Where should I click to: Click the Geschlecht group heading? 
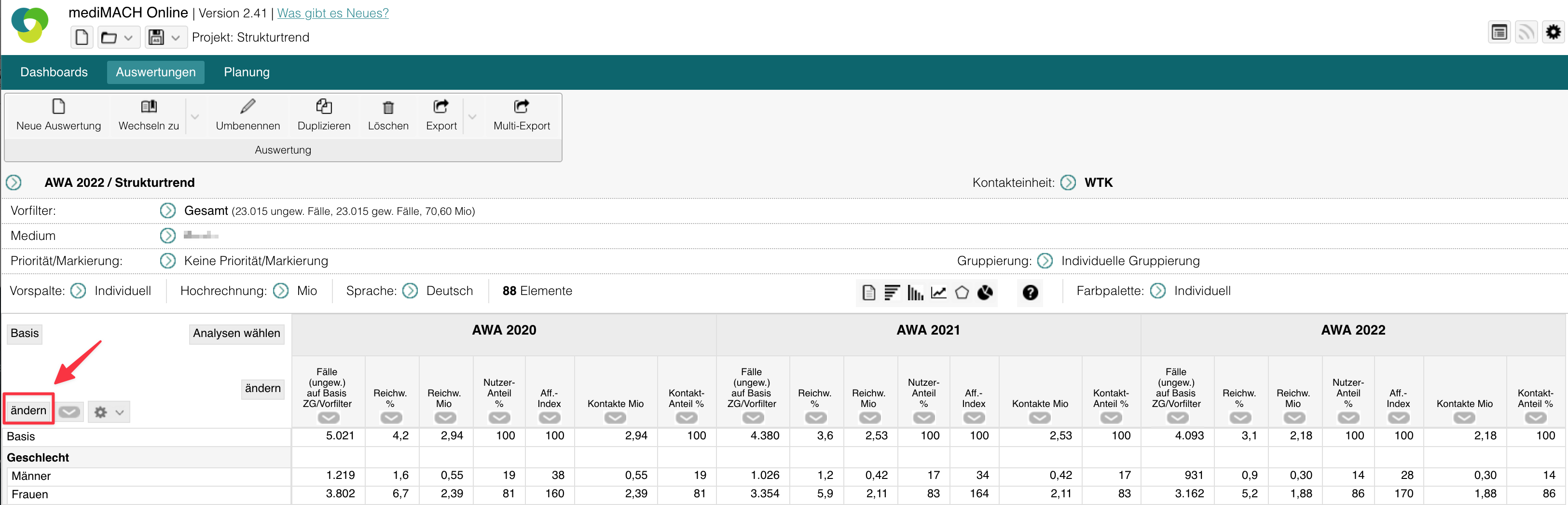(x=38, y=458)
